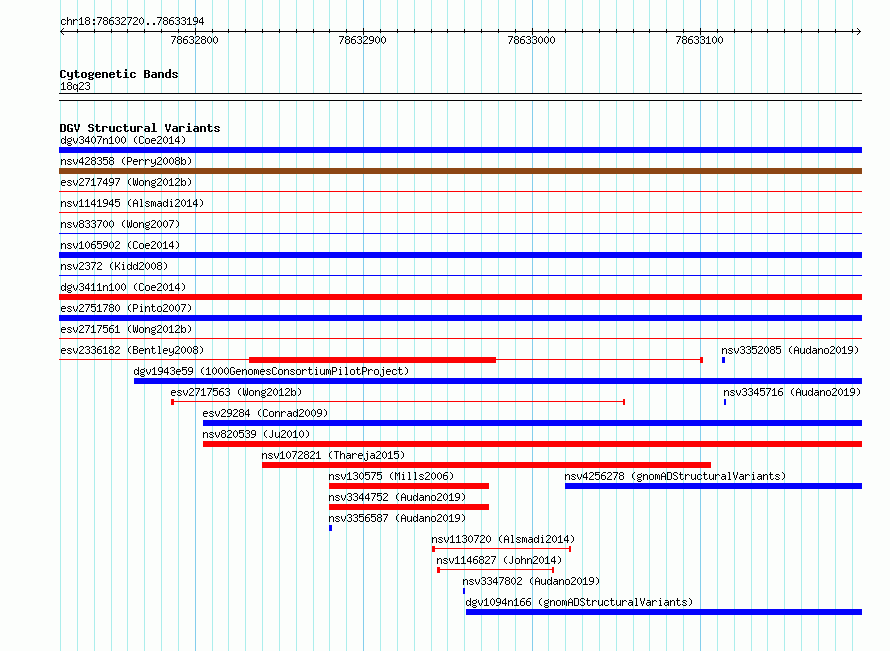Click the nsv1130720 (Alsmadi2014) label
This screenshot has height=651, width=890.
503,539
